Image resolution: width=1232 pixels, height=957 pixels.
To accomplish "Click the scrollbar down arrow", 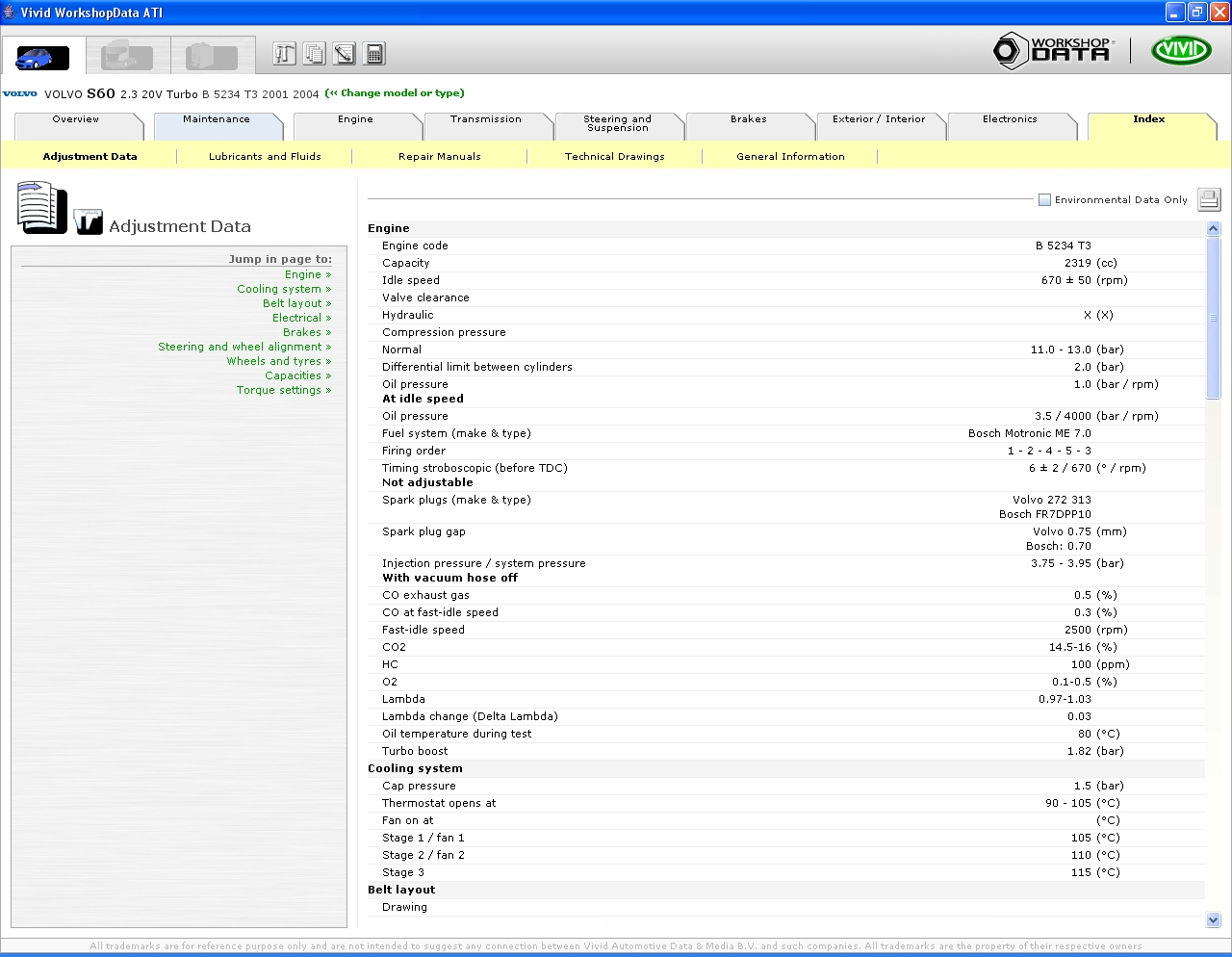I will (x=1213, y=920).
